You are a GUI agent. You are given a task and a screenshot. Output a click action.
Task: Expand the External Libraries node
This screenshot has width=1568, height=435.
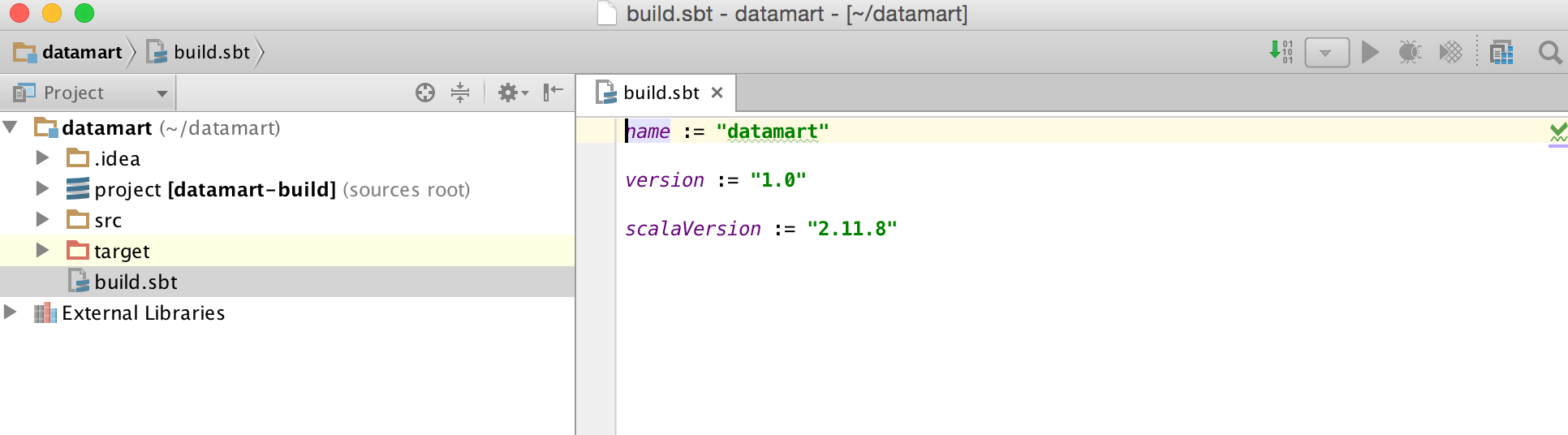tap(11, 312)
